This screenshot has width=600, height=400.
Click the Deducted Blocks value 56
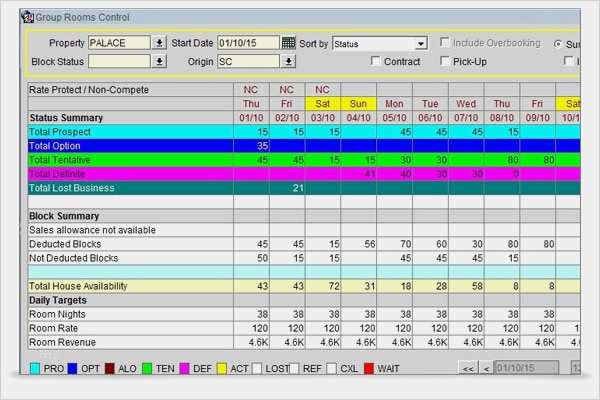[370, 244]
